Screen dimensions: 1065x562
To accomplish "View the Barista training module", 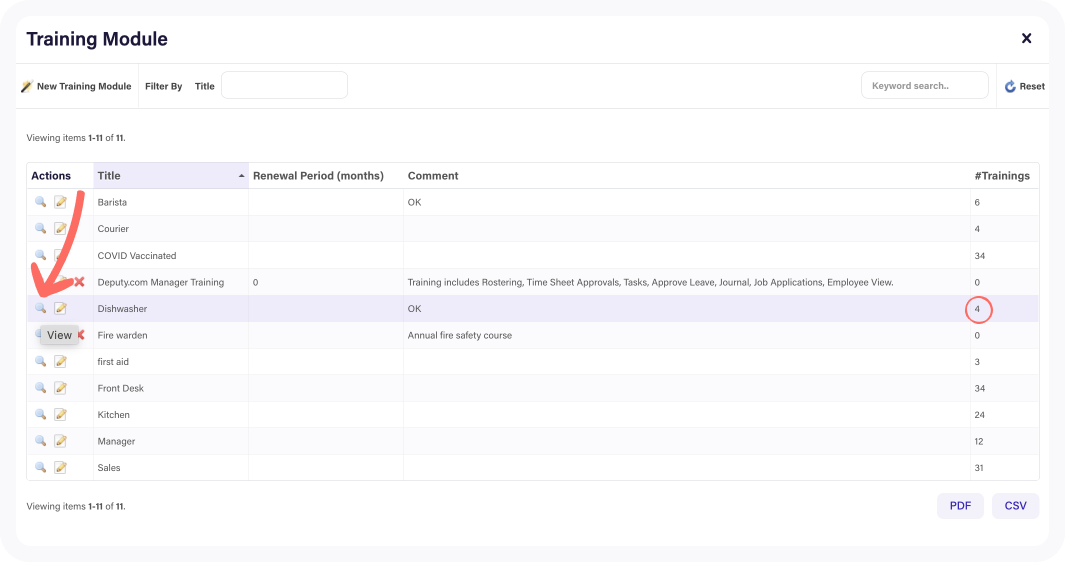I will [x=41, y=202].
